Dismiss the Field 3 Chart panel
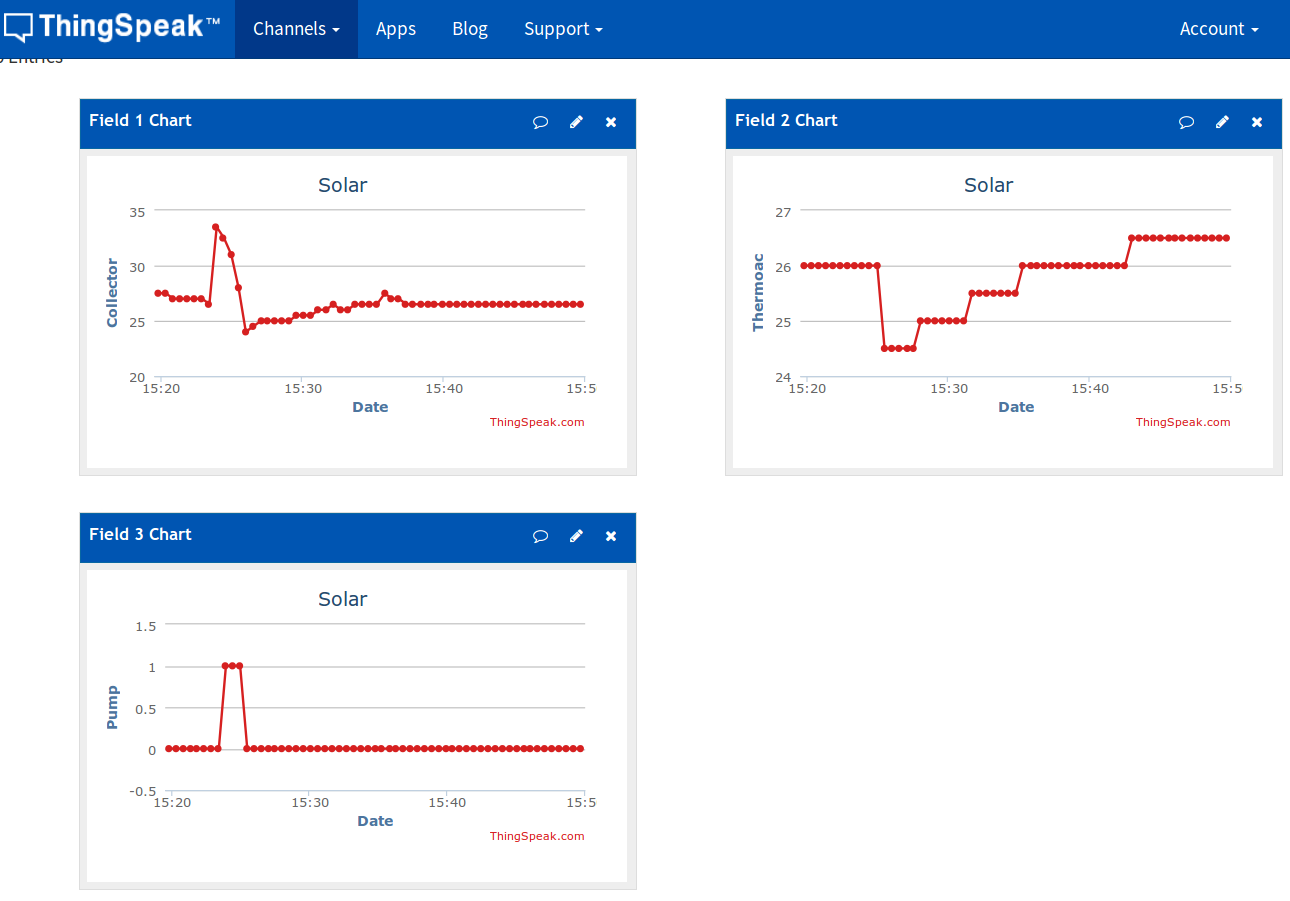The image size is (1290, 901). pyautogui.click(x=611, y=536)
